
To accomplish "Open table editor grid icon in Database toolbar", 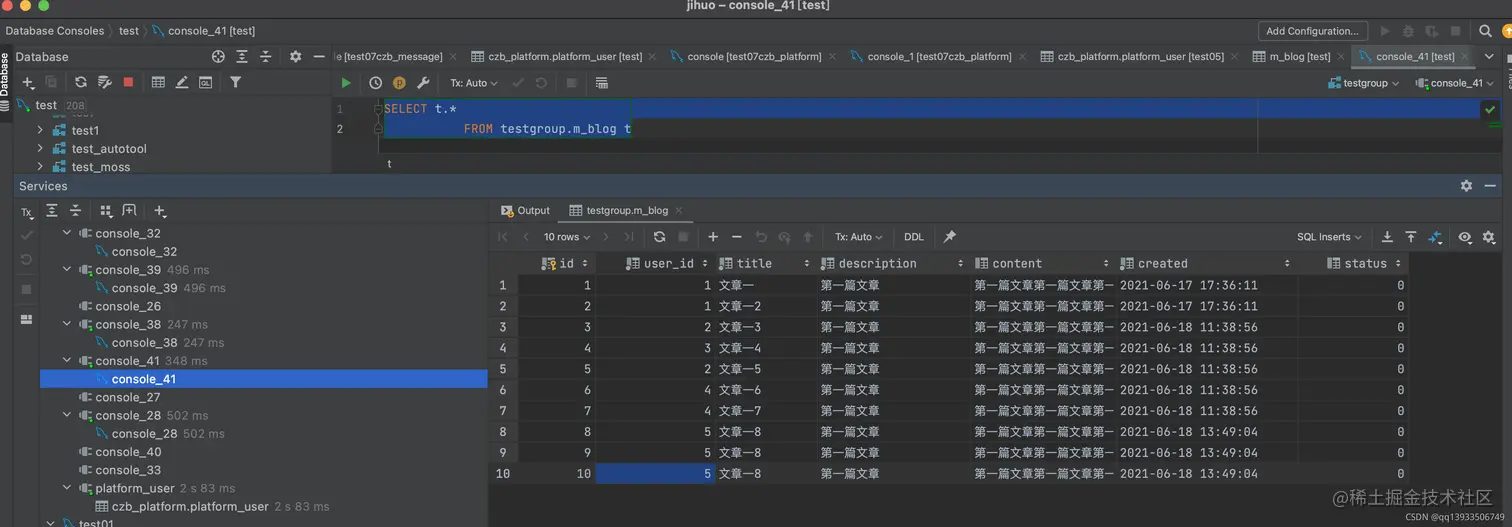I will click(x=158, y=82).
